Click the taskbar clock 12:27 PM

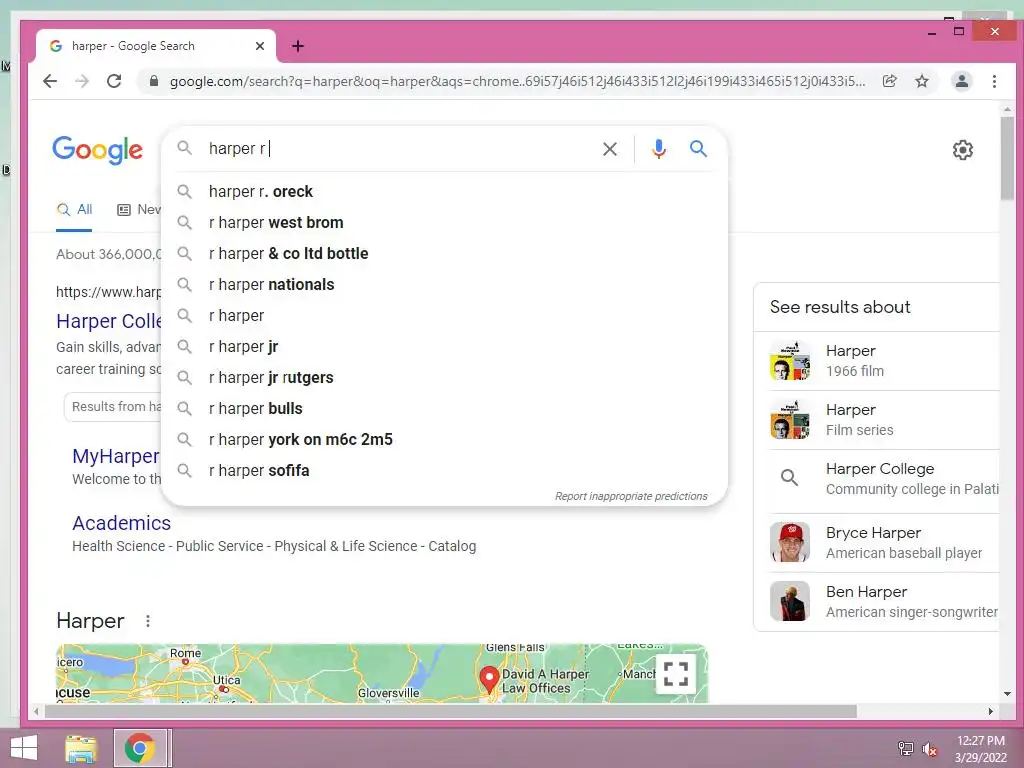(980, 741)
